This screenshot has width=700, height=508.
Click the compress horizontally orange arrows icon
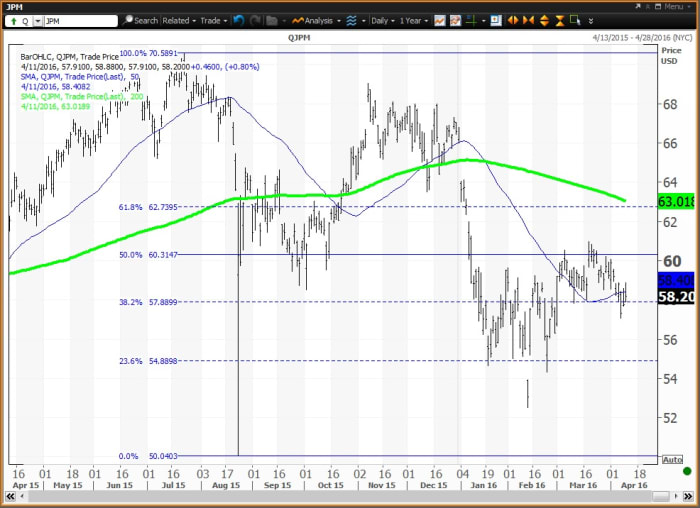(528, 21)
